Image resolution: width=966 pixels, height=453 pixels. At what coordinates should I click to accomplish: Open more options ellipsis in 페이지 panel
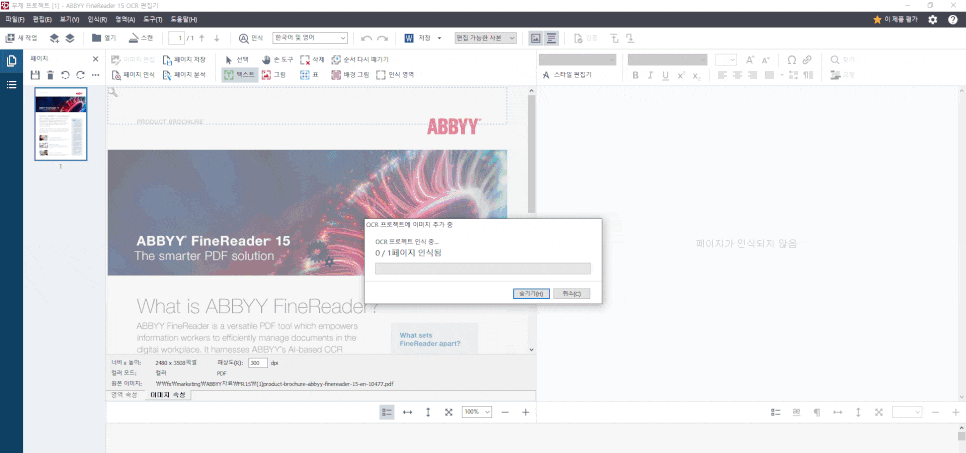click(x=95, y=75)
